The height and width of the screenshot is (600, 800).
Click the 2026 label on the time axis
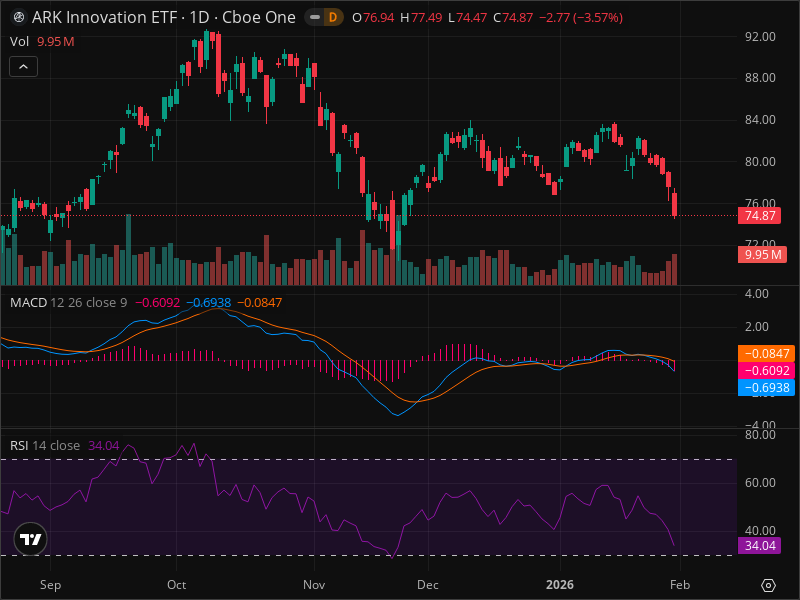point(560,585)
